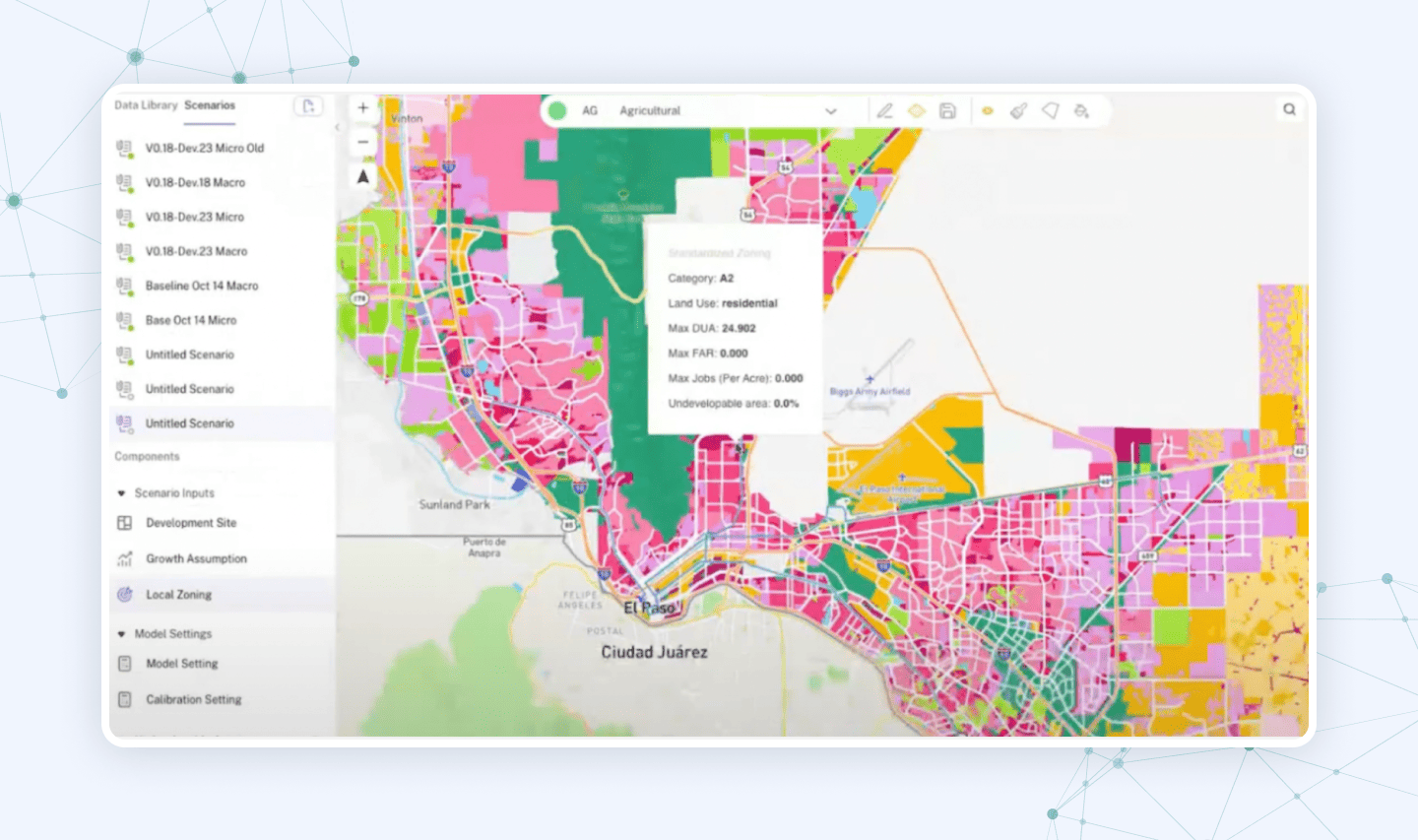This screenshot has width=1418, height=840.
Task: Choose the paint bucket fill tool
Action: pos(1081,111)
